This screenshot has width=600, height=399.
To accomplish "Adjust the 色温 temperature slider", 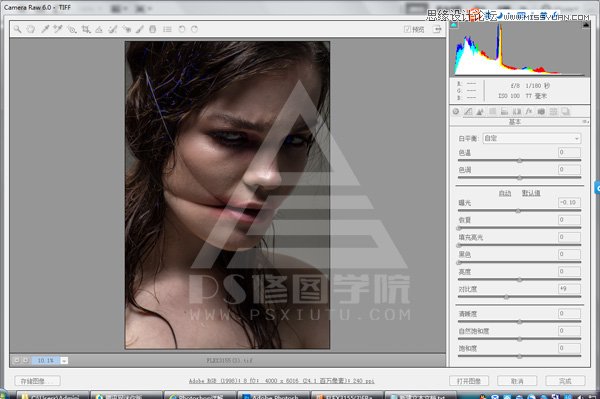I will (x=520, y=160).
